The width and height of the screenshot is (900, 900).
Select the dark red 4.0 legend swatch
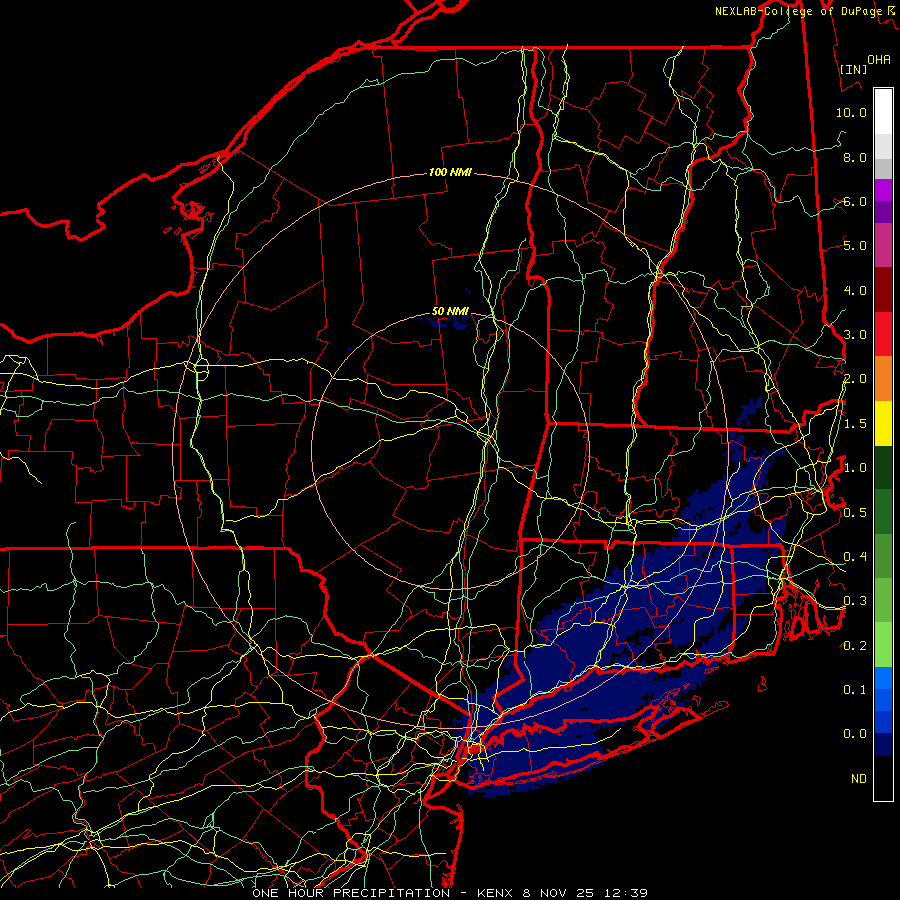coord(883,290)
